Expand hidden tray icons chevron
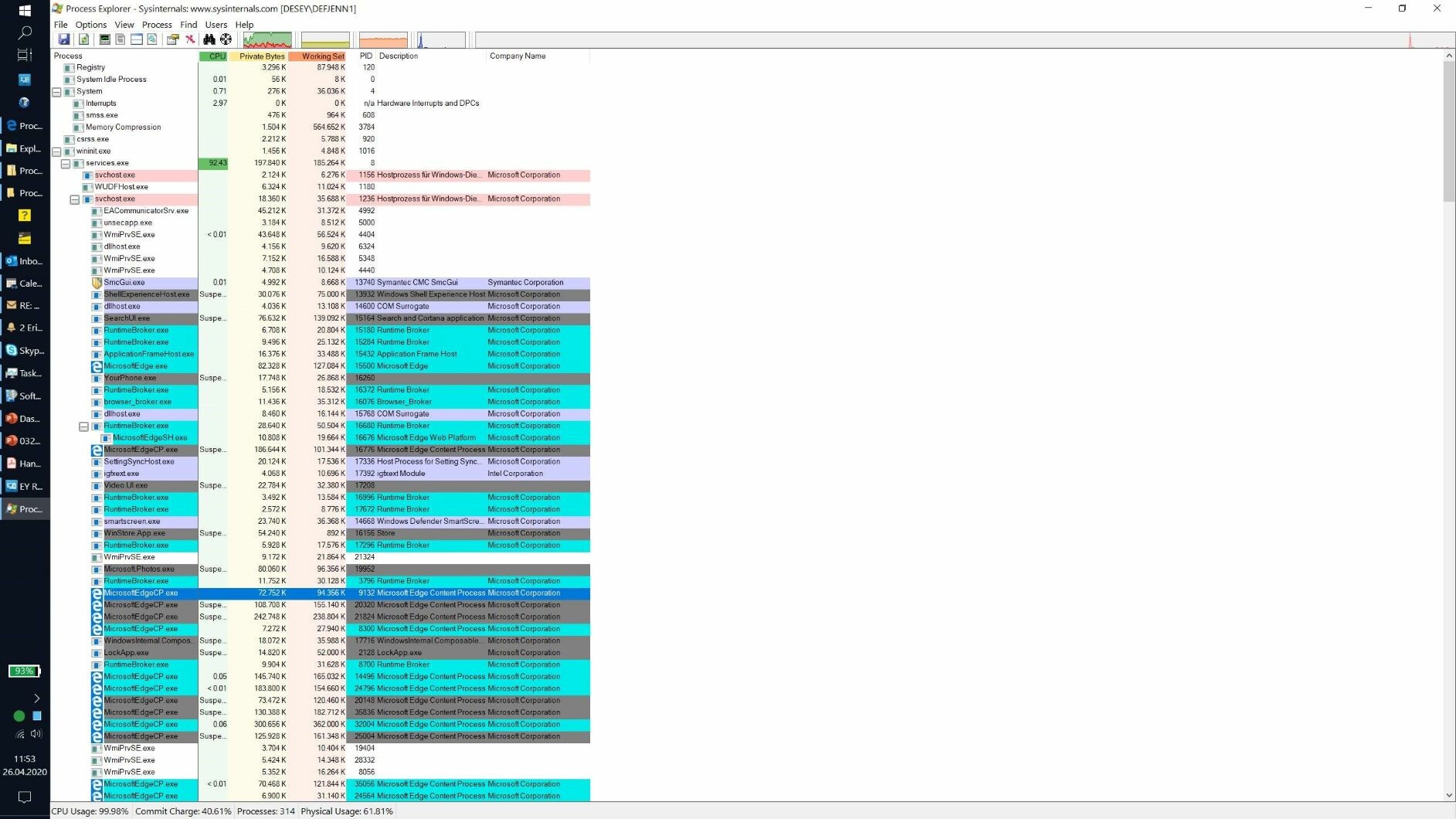Viewport: 1456px width, 819px height. 36,698
